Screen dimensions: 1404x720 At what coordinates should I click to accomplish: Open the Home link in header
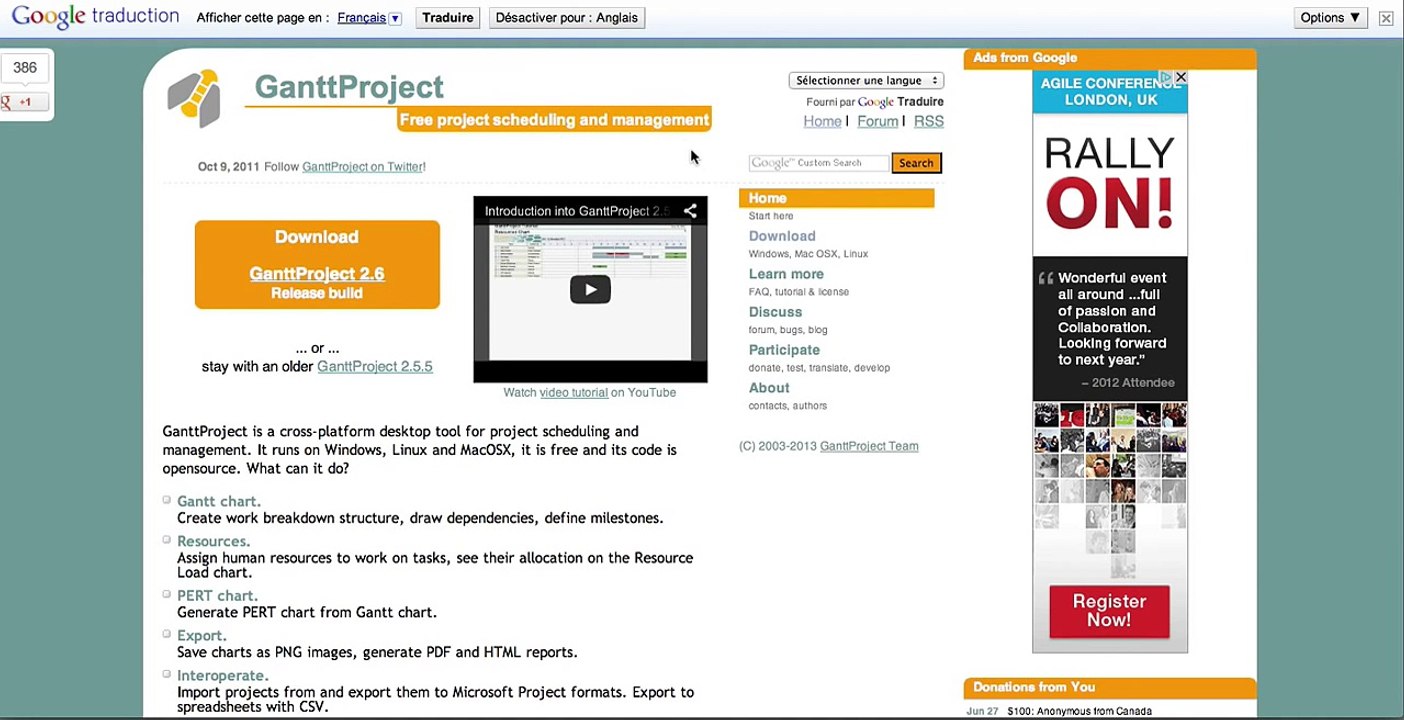point(822,121)
